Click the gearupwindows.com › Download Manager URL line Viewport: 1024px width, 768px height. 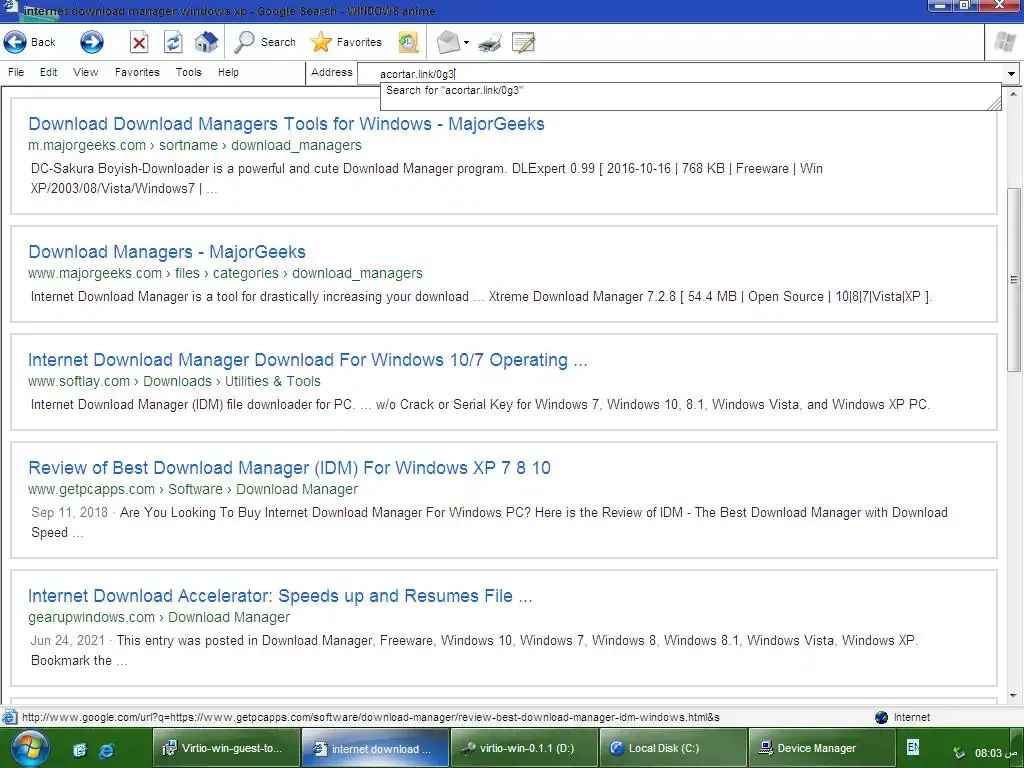159,617
